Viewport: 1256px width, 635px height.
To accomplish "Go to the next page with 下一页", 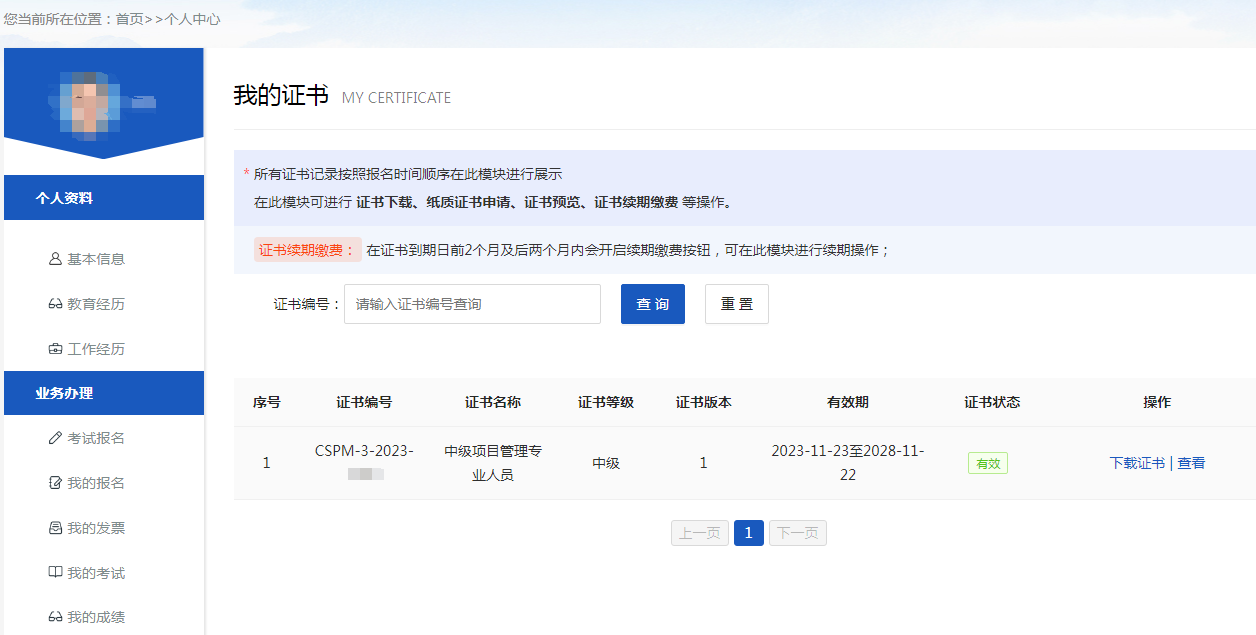I will point(798,533).
